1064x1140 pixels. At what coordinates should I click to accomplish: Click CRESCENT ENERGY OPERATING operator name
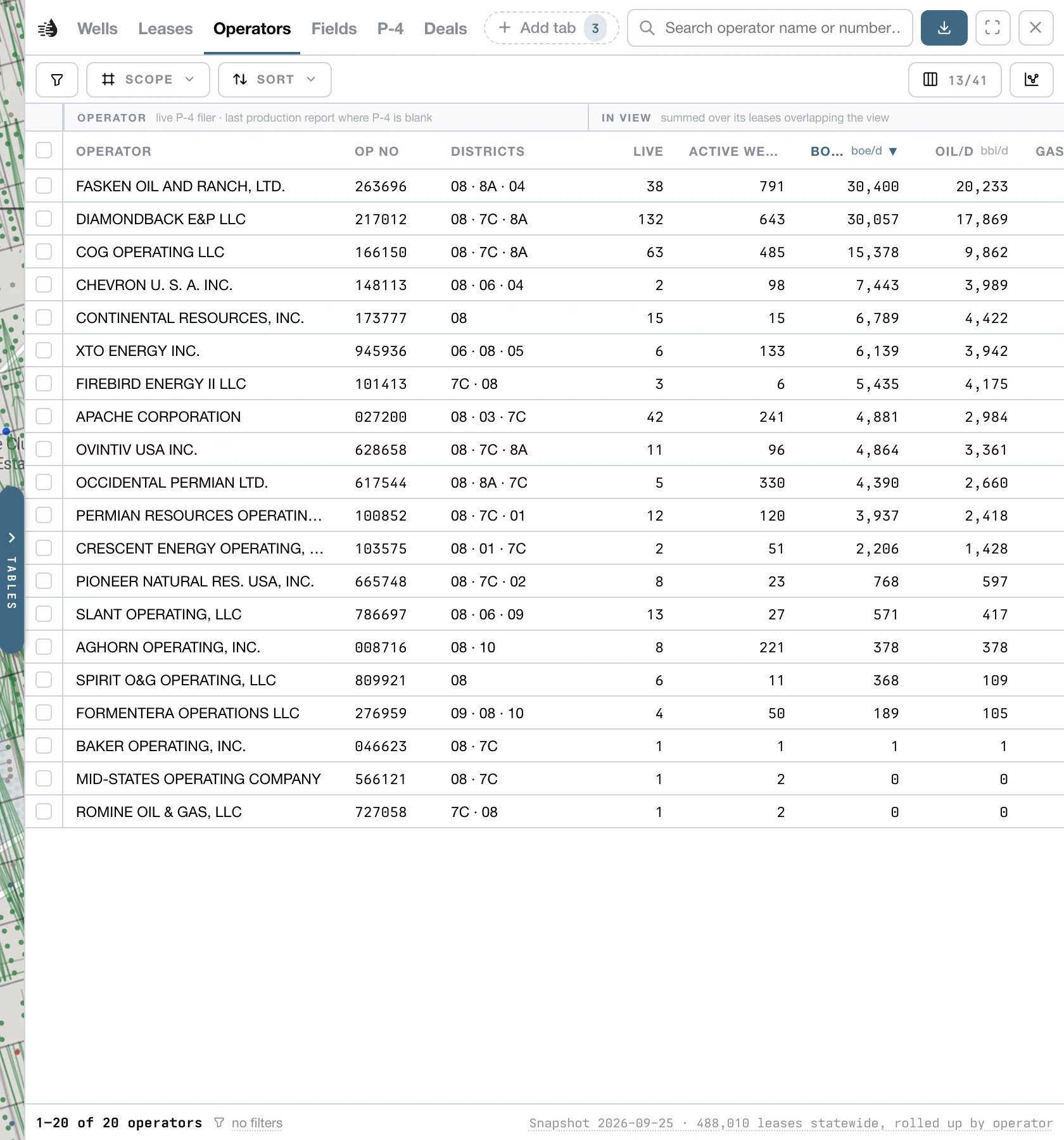pyautogui.click(x=199, y=548)
